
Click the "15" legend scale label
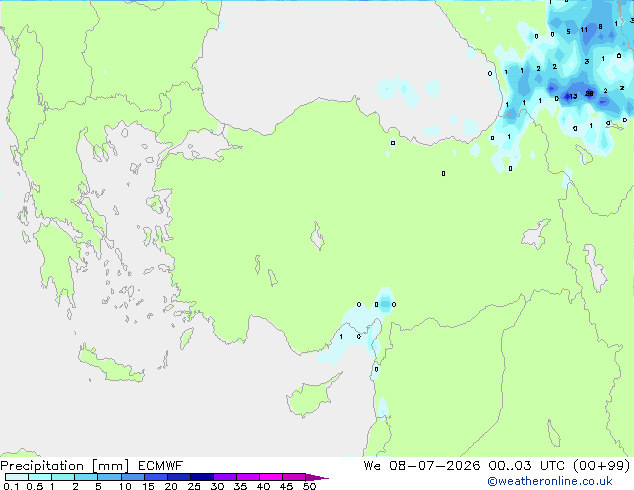148,486
